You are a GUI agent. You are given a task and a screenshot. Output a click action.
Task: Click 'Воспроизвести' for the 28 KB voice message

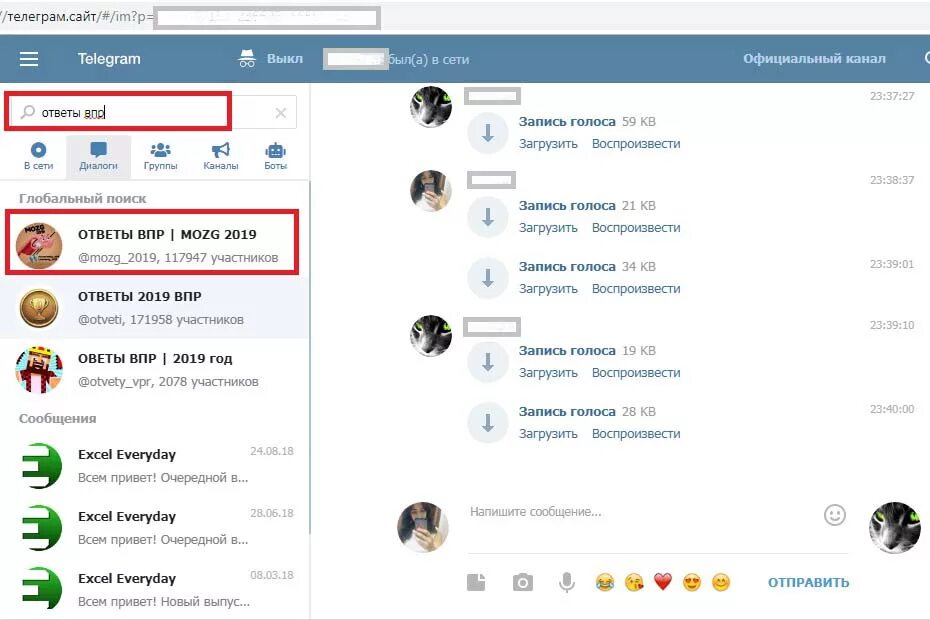[x=636, y=434]
